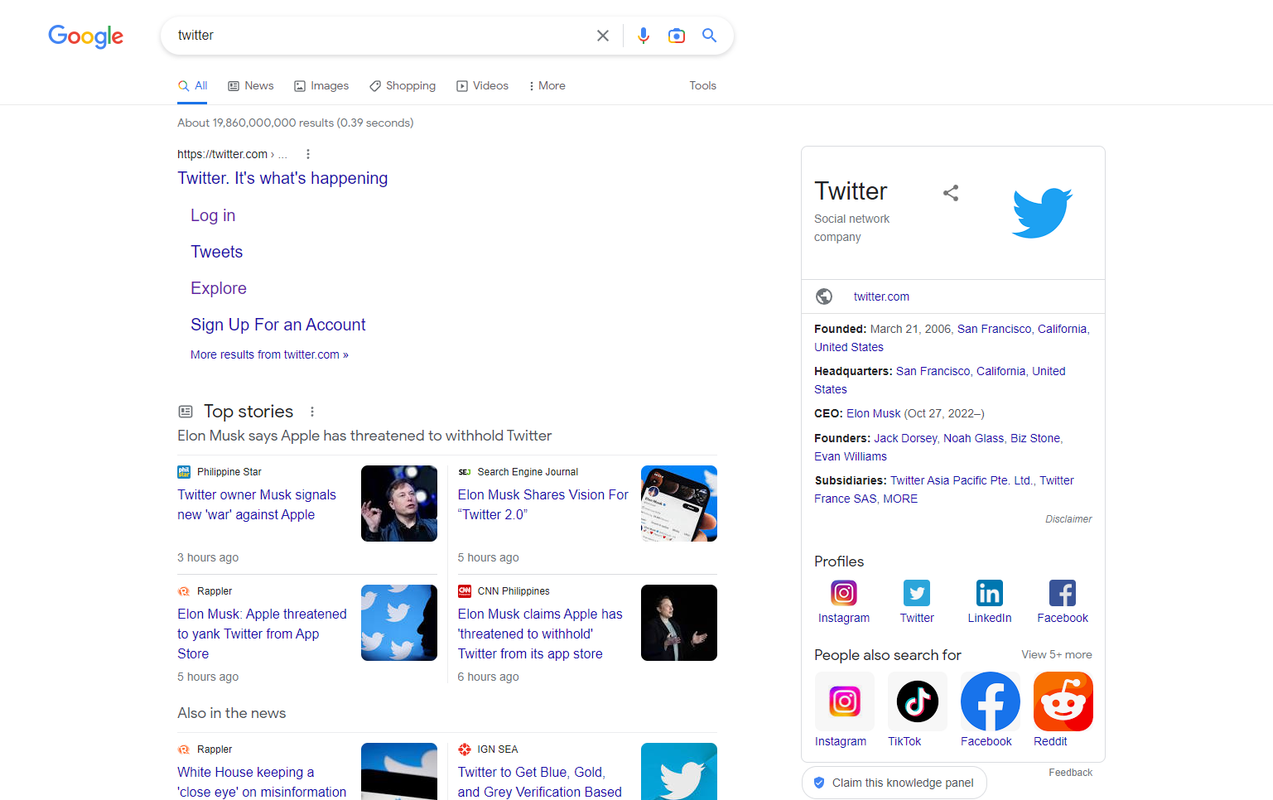1273x800 pixels.
Task: Start voice search with microphone icon
Action: pos(643,35)
